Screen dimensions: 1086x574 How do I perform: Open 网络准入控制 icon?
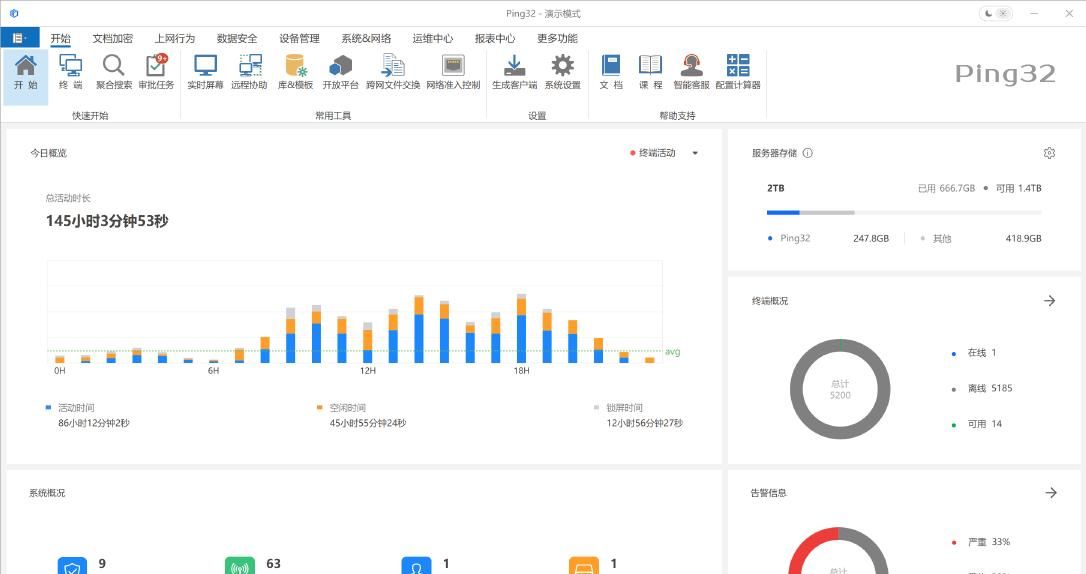tap(453, 72)
